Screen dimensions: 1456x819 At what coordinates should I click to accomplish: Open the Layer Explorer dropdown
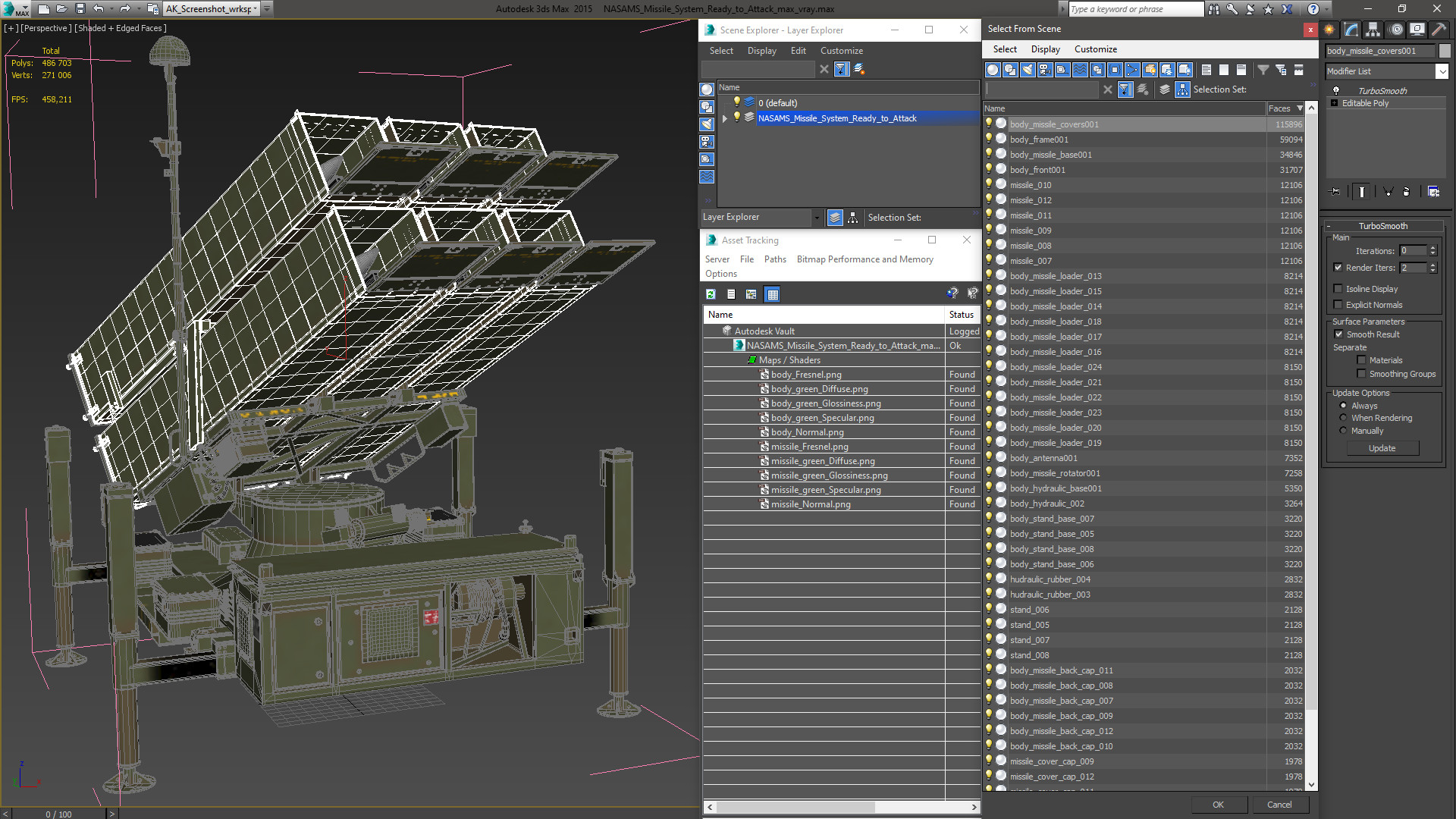point(817,218)
